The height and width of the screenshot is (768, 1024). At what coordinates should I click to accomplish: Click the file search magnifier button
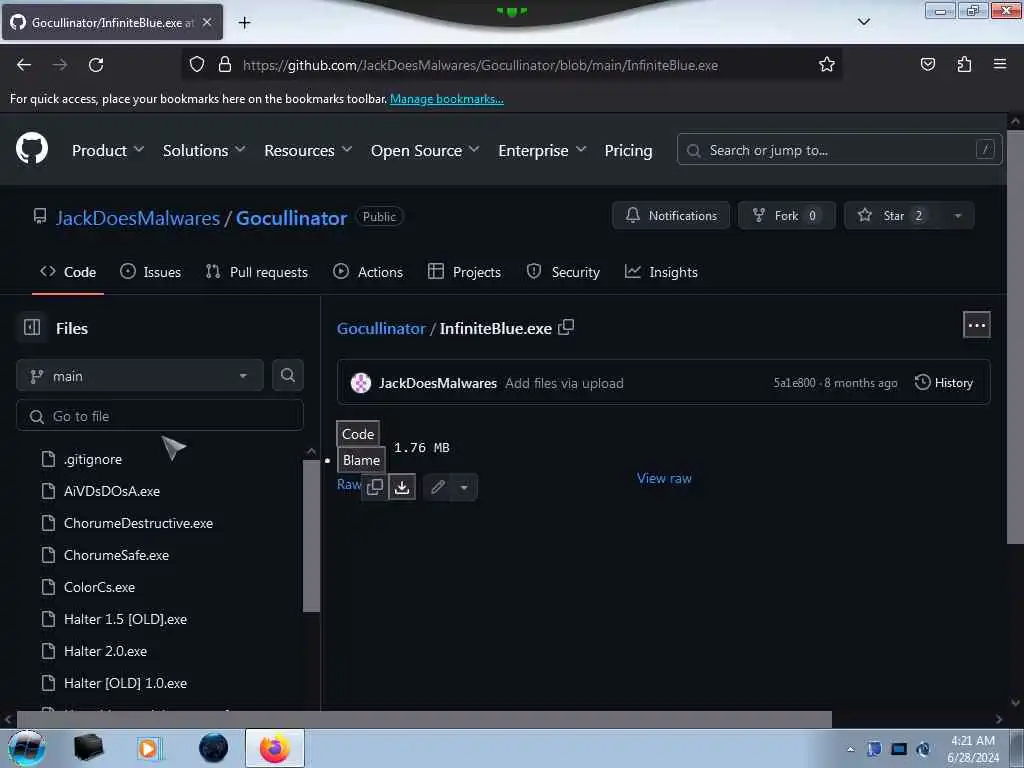pos(287,375)
